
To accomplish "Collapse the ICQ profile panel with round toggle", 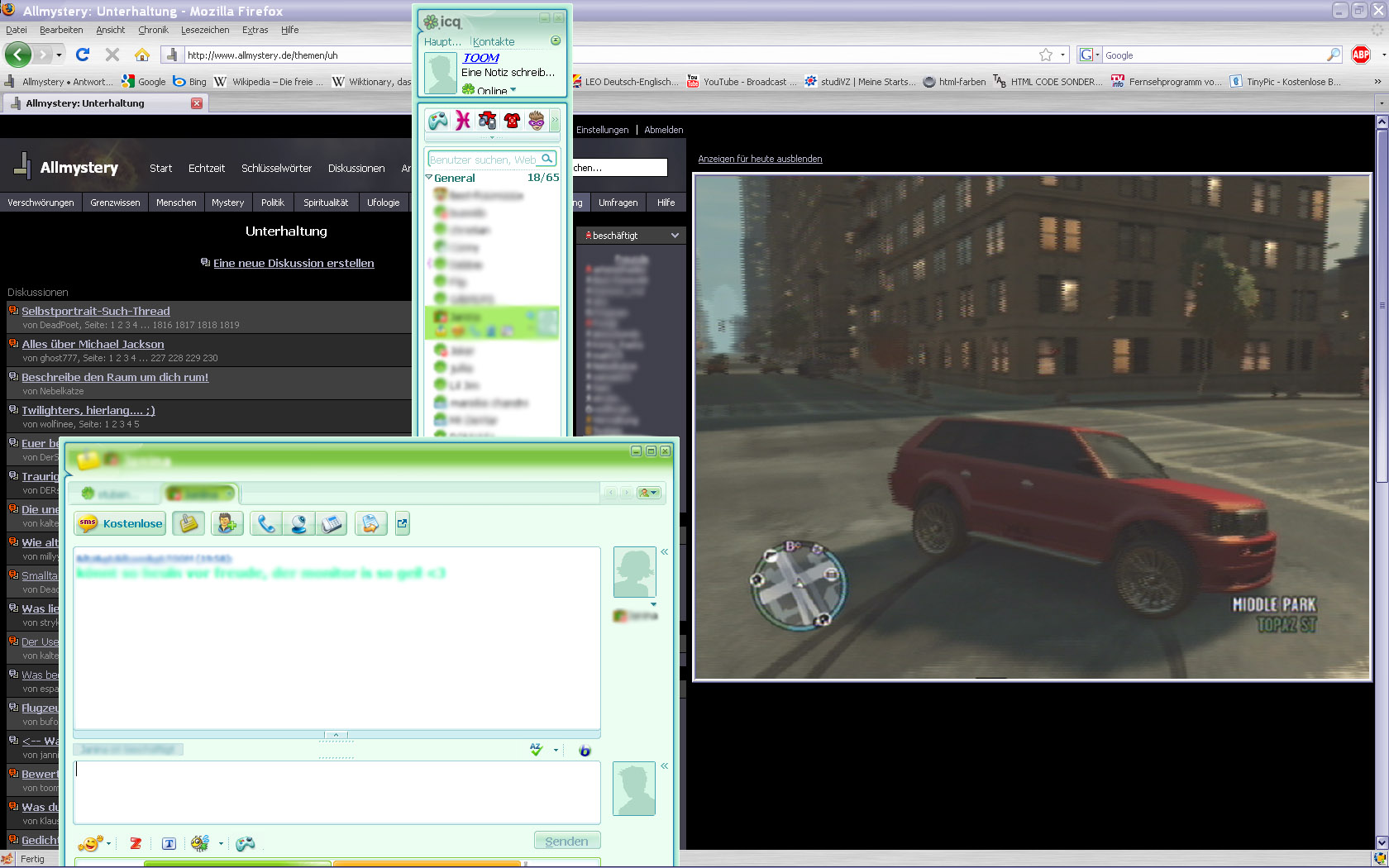I will 556,41.
